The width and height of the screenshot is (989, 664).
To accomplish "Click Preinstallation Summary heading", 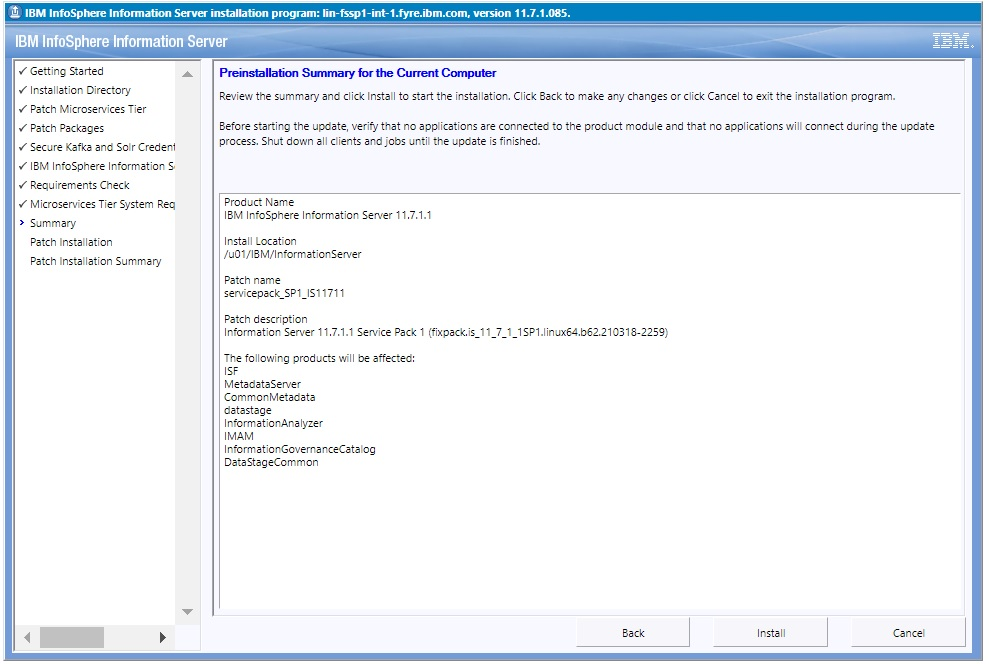I will pyautogui.click(x=358, y=73).
